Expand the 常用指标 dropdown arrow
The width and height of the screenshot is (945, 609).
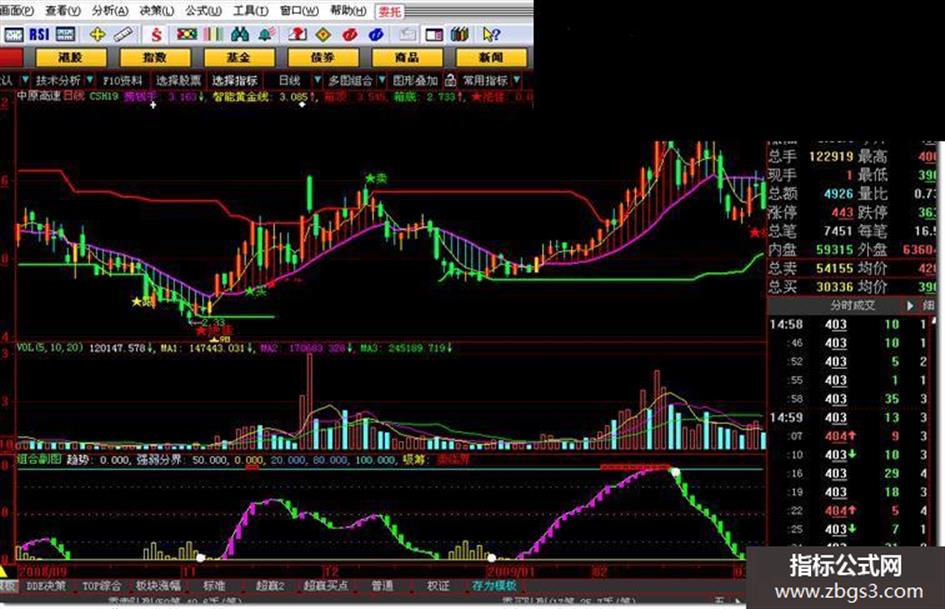pos(516,80)
